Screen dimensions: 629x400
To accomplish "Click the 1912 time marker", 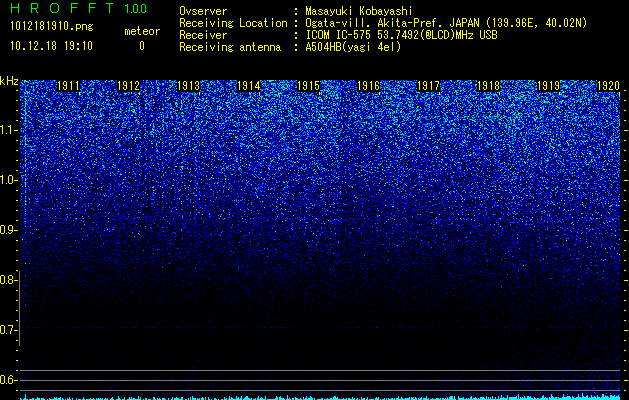I will [128, 86].
